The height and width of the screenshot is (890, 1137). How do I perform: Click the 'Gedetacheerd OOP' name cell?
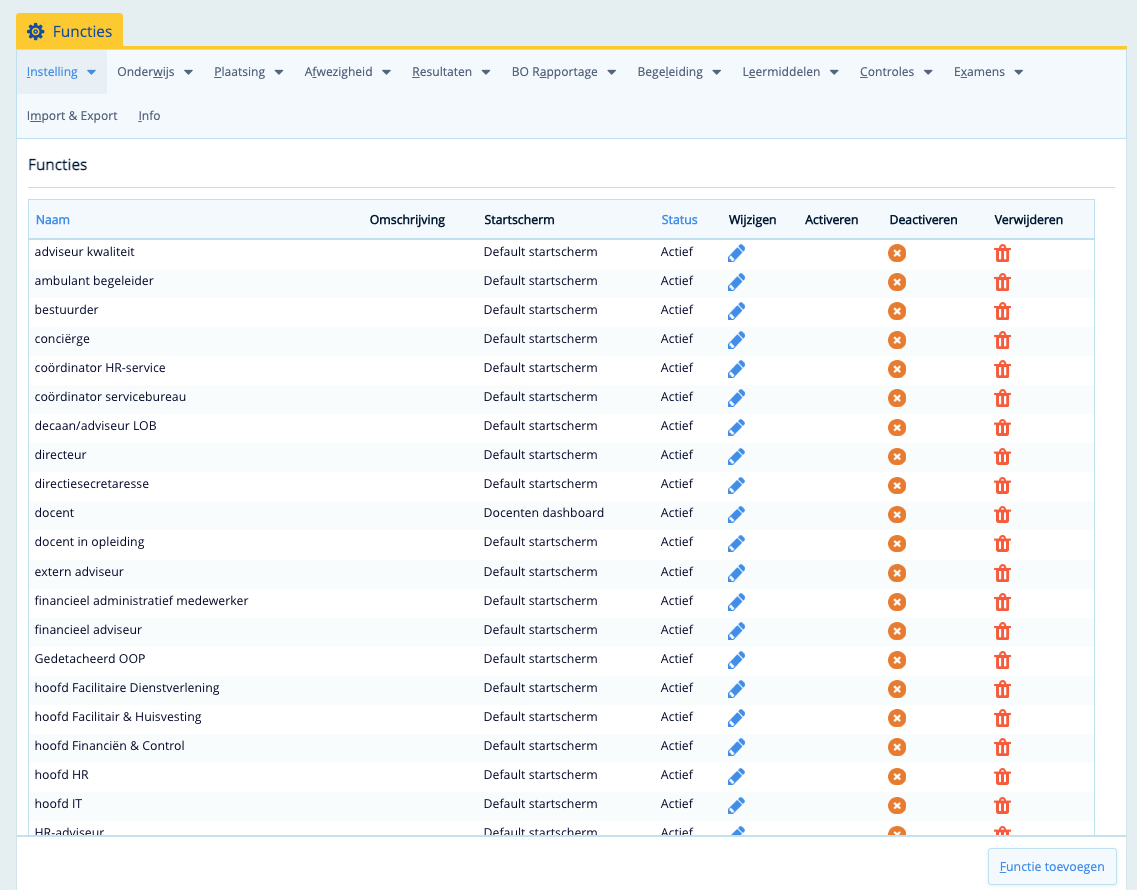click(x=90, y=659)
